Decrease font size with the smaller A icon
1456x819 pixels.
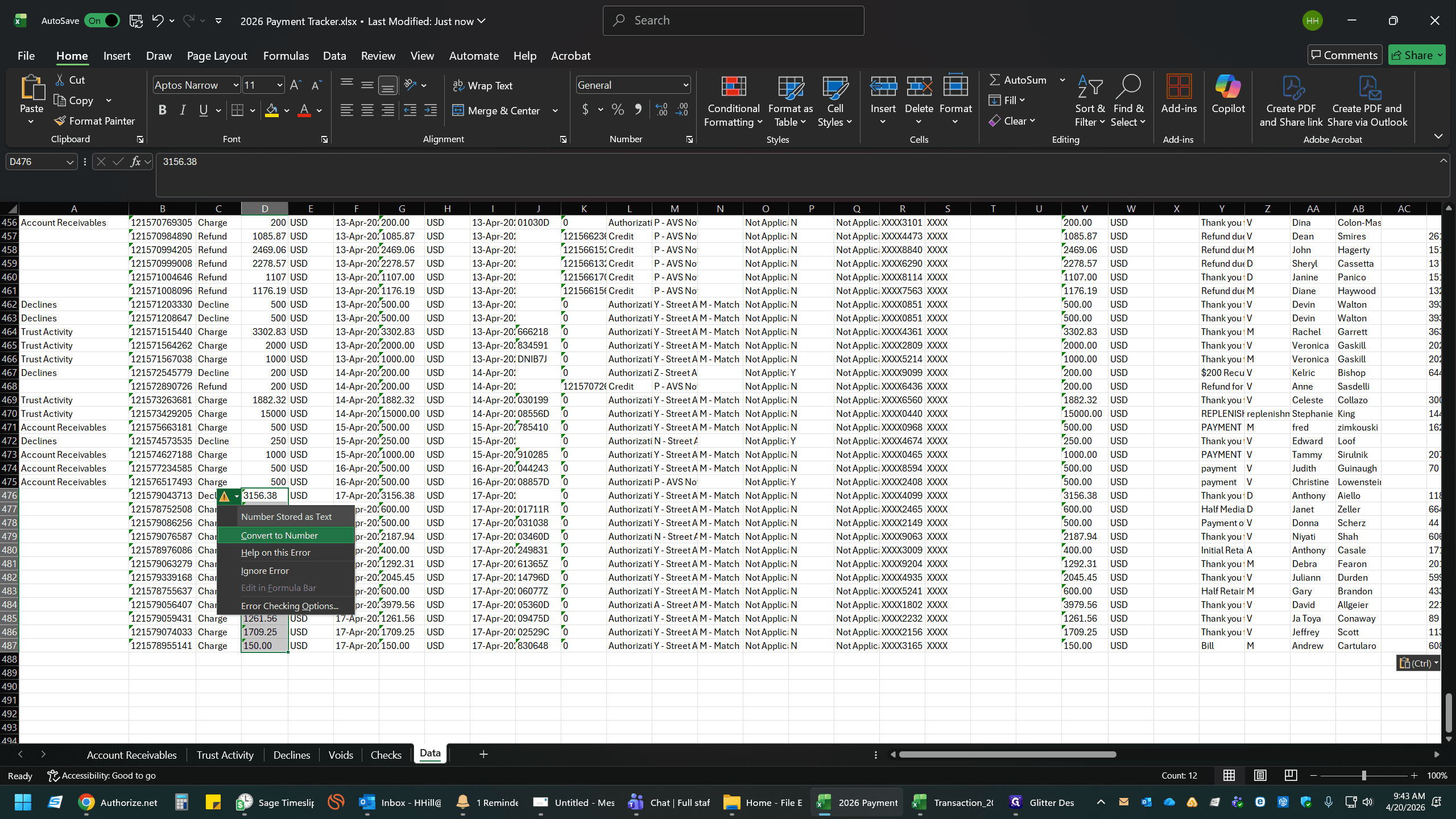[317, 85]
